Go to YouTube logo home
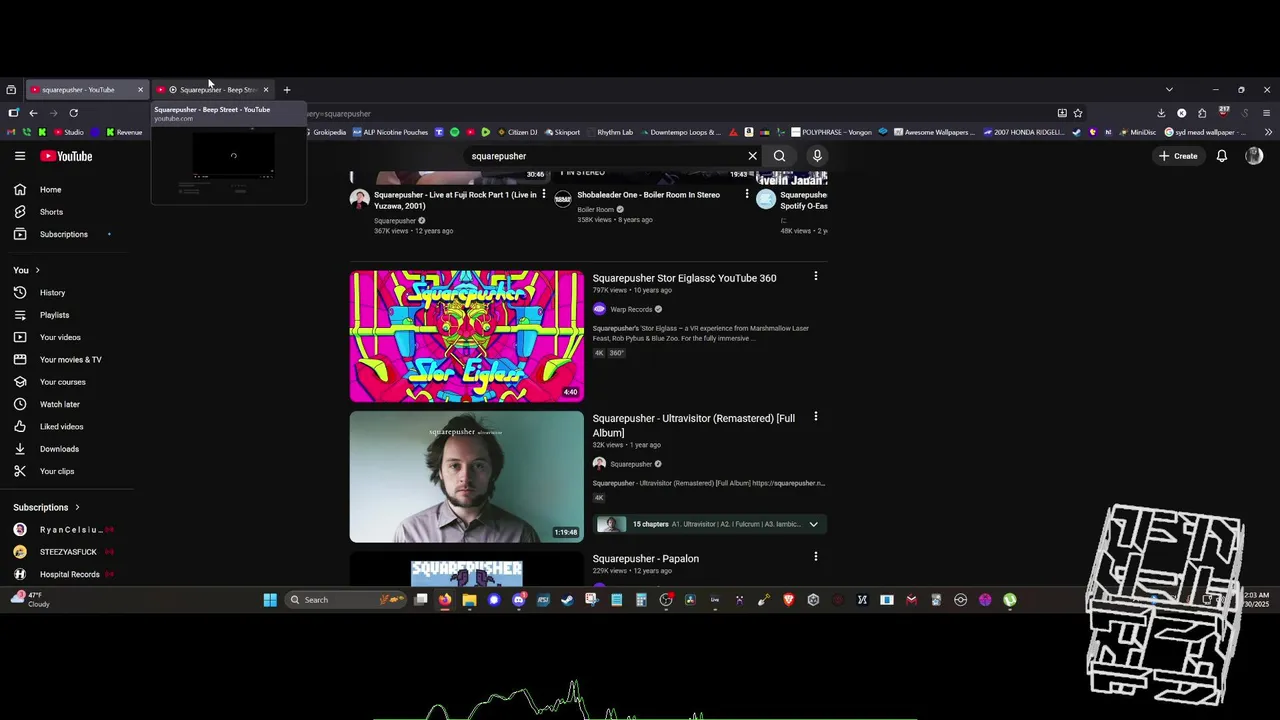Screen dimensions: 1280x720 pyautogui.click(x=66, y=156)
